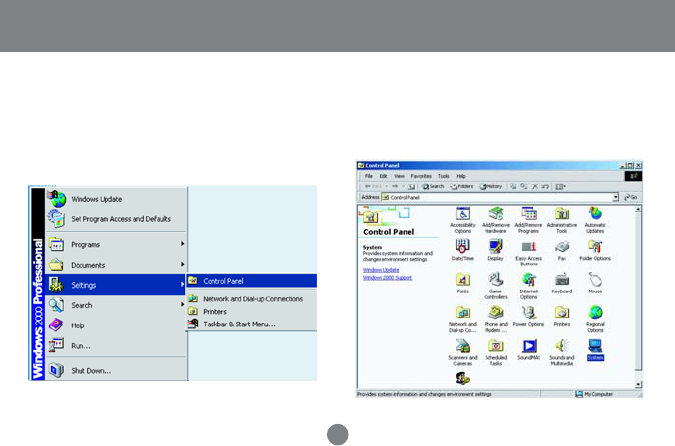Click the Forward arrow toolbar button

(395, 186)
